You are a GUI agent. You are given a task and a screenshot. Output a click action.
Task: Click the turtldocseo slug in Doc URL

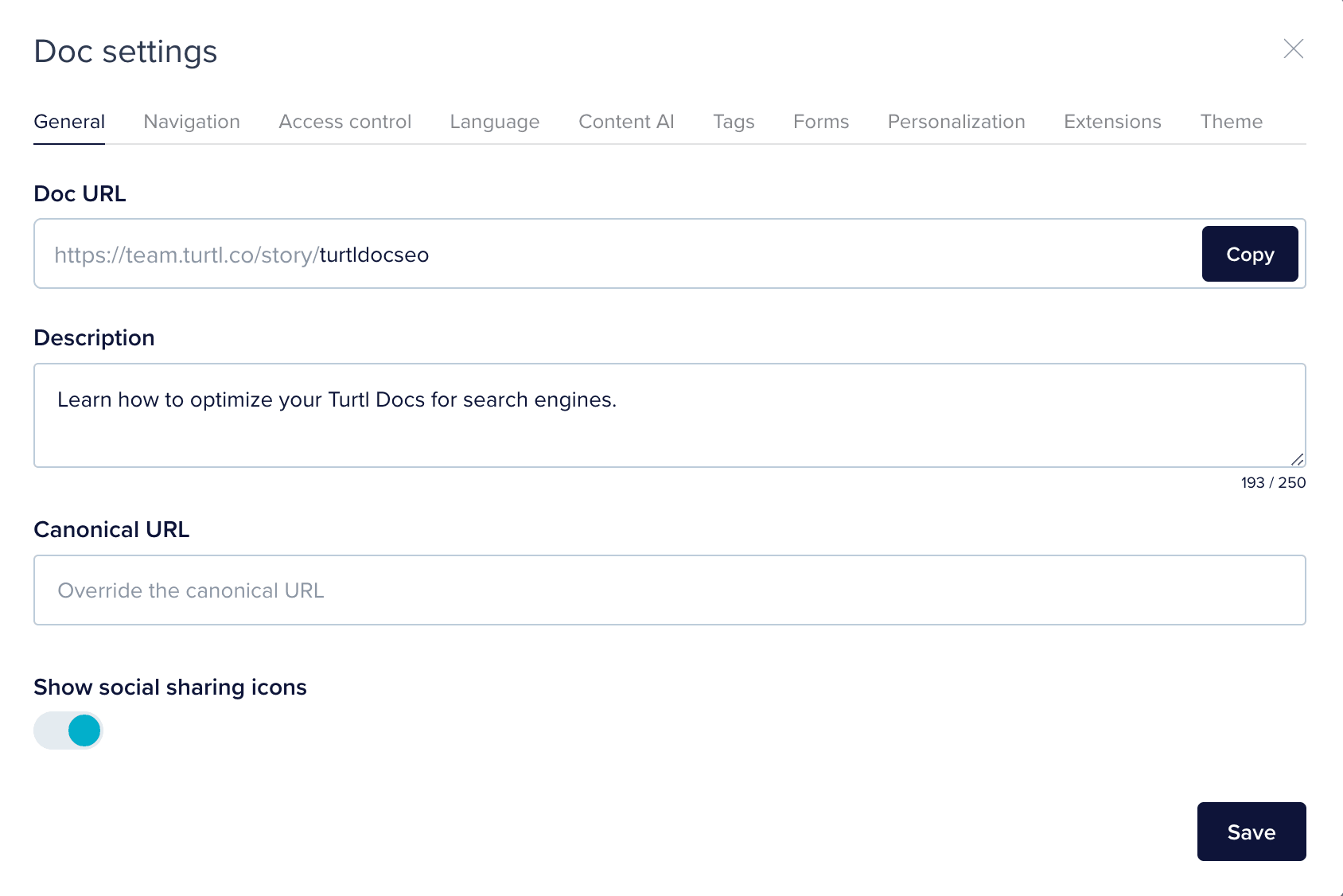[x=374, y=255]
